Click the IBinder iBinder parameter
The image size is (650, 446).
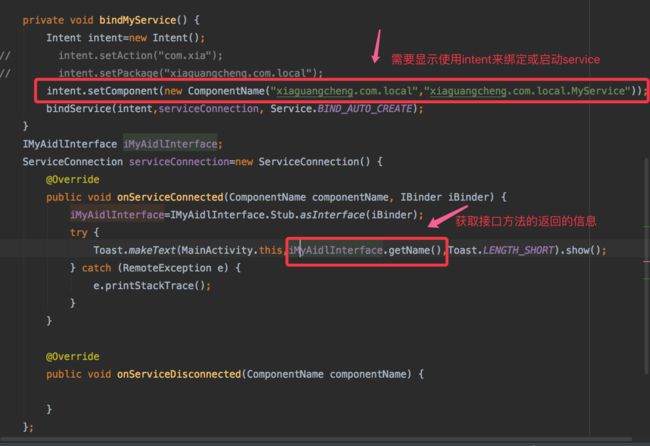pos(447,197)
